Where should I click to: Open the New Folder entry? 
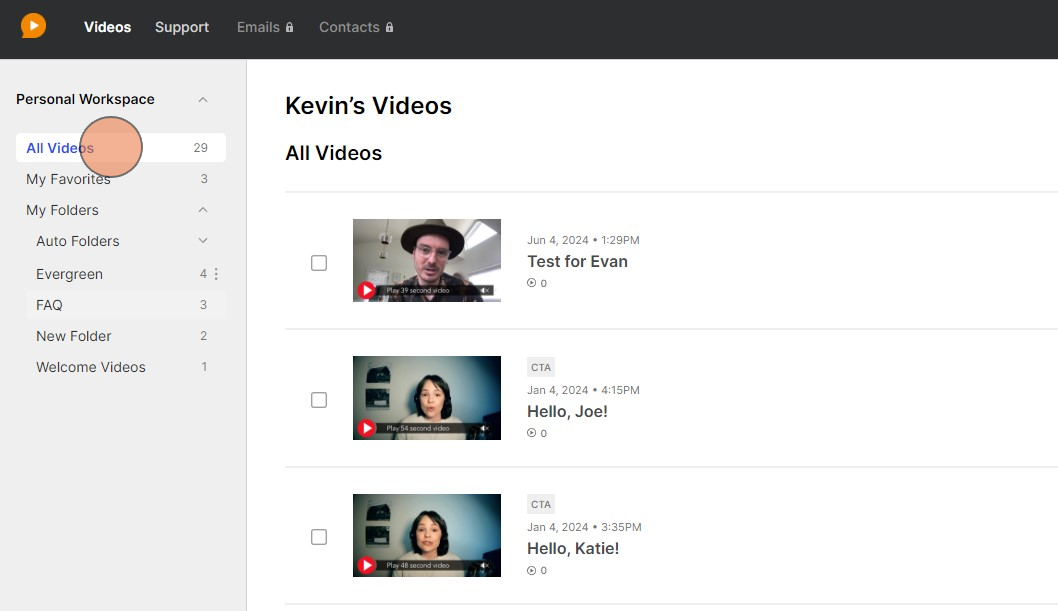tap(126, 336)
